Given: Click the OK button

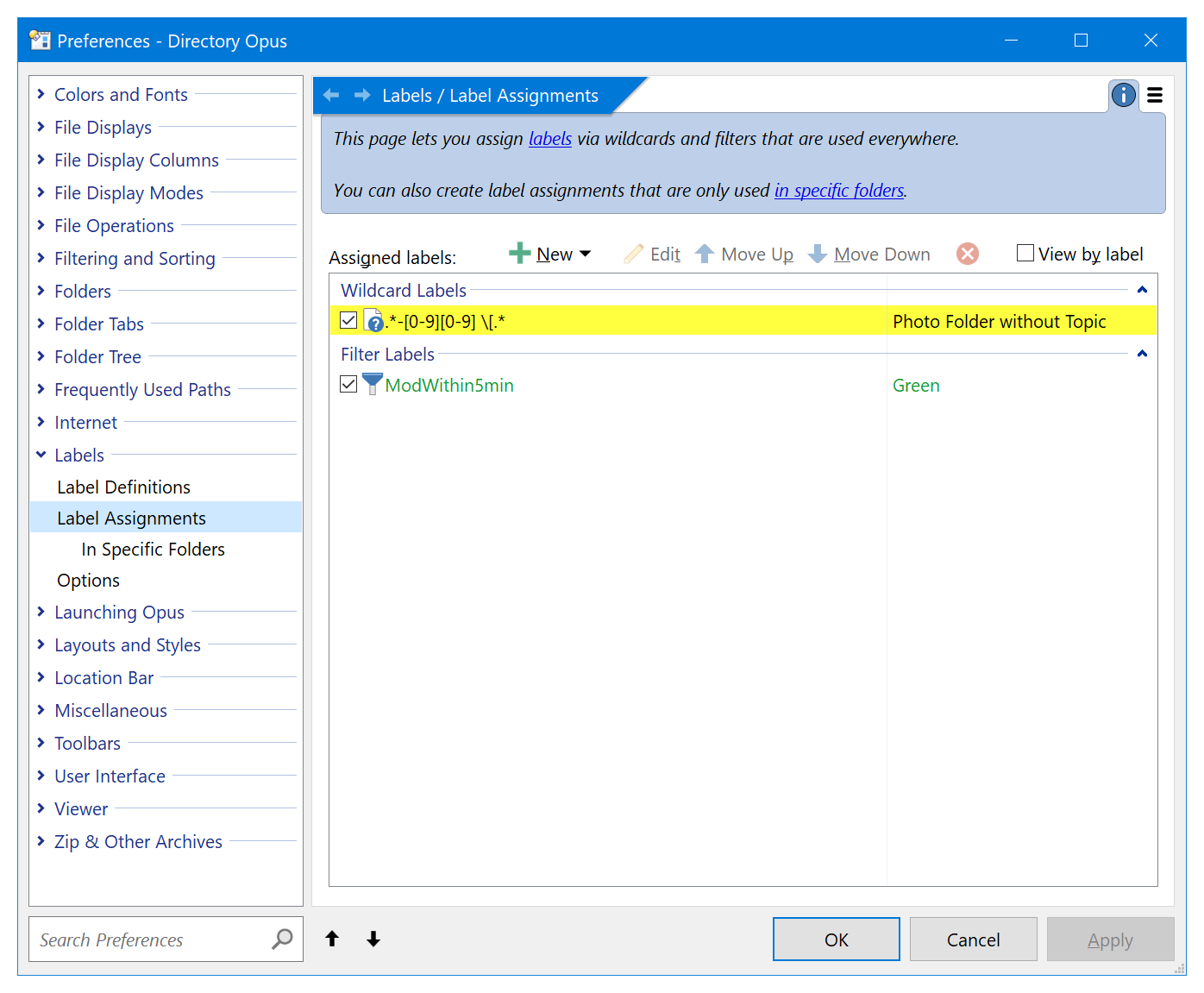Looking at the screenshot, I should point(836,939).
